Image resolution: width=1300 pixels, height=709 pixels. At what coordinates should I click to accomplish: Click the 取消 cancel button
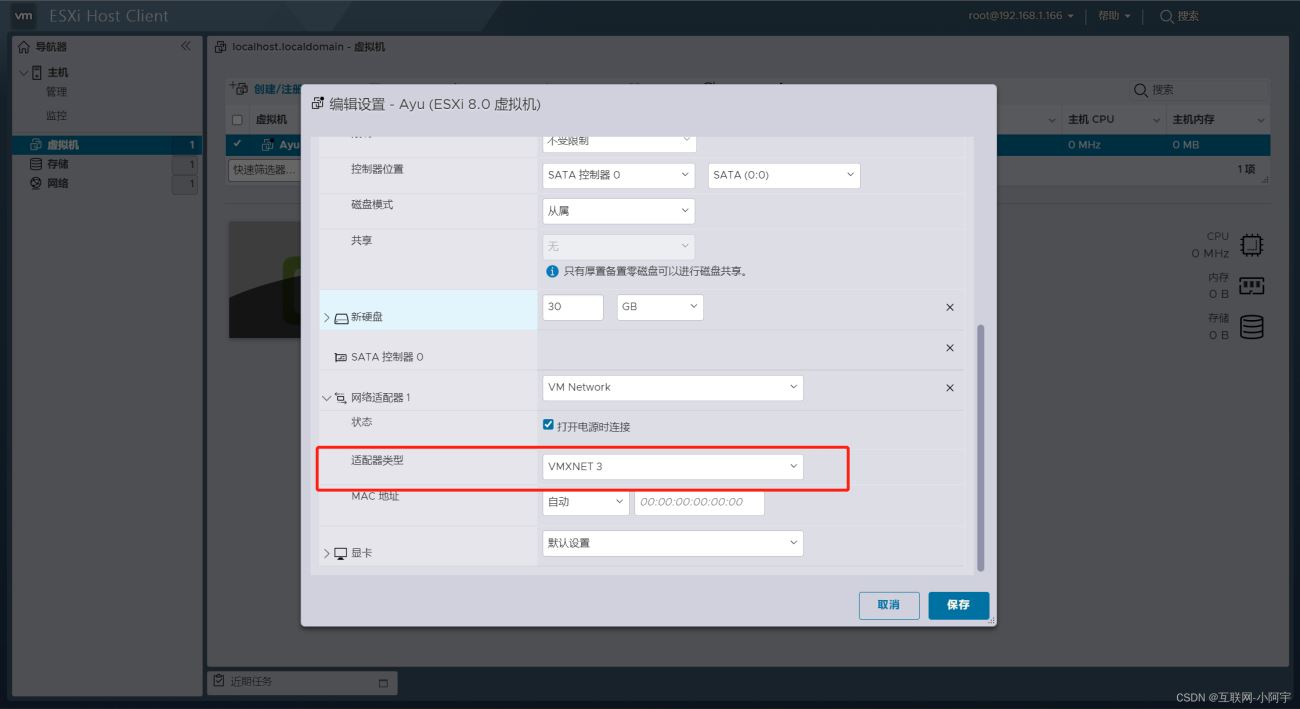coord(889,605)
